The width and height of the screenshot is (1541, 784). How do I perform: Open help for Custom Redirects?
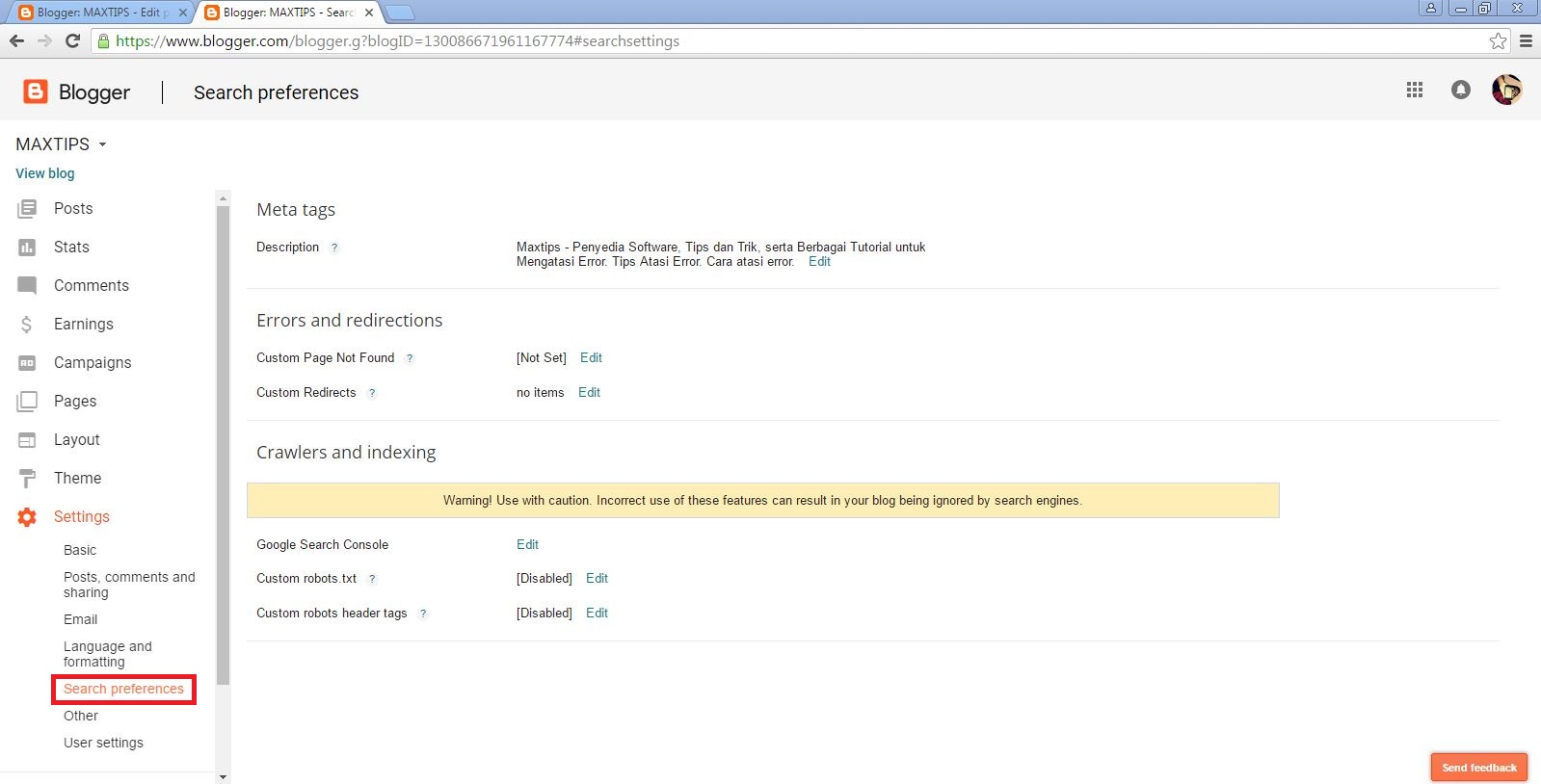372,393
